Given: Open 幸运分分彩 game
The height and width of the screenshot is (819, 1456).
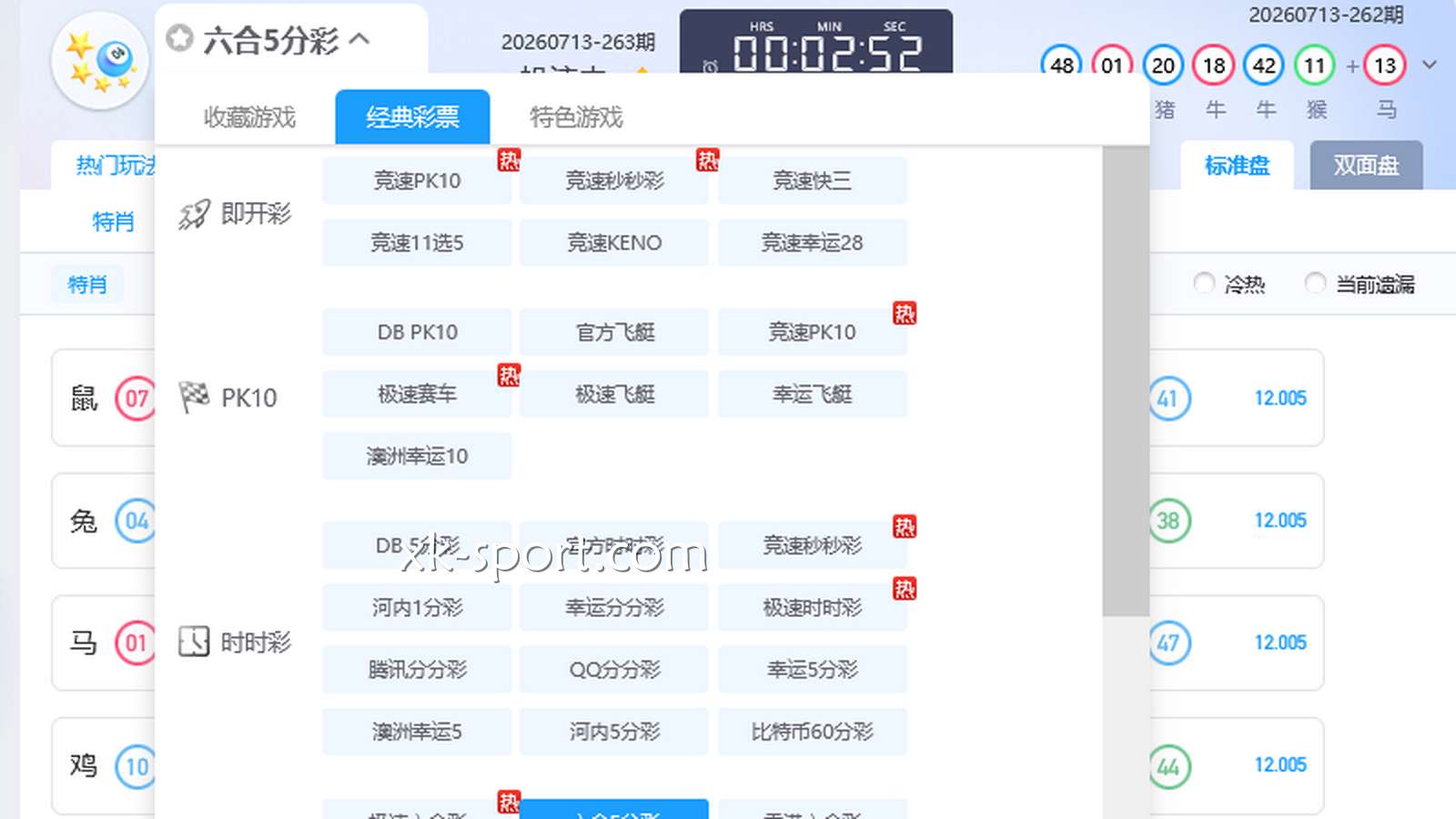Looking at the screenshot, I should pyautogui.click(x=614, y=607).
